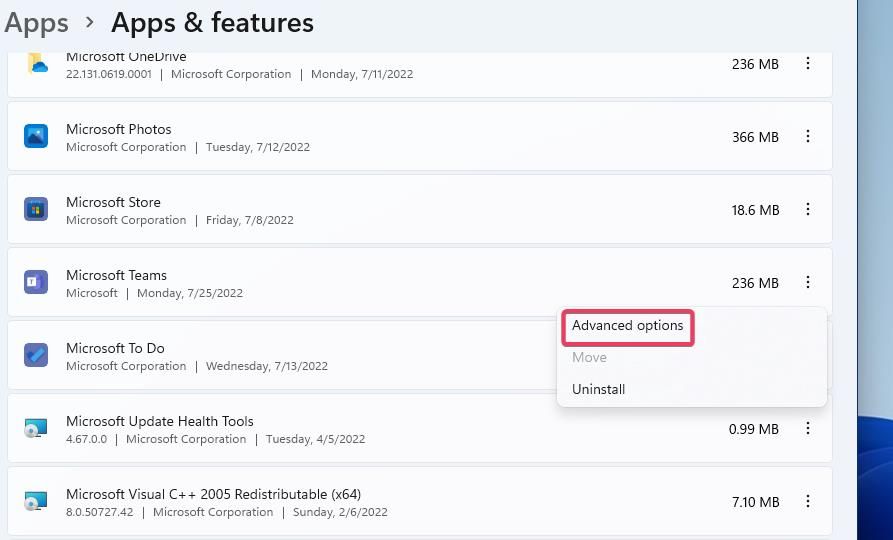Open the more options menu for Microsoft OneDrive
Screen dimensions: 893x540
tap(808, 63)
